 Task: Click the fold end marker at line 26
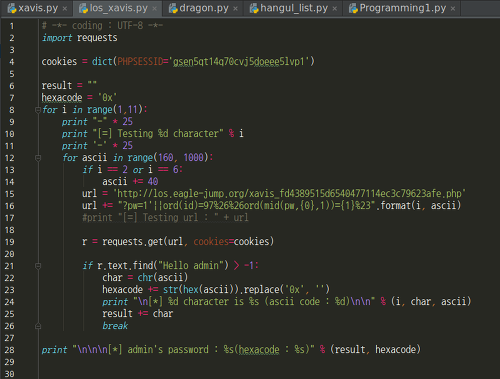click(38, 326)
